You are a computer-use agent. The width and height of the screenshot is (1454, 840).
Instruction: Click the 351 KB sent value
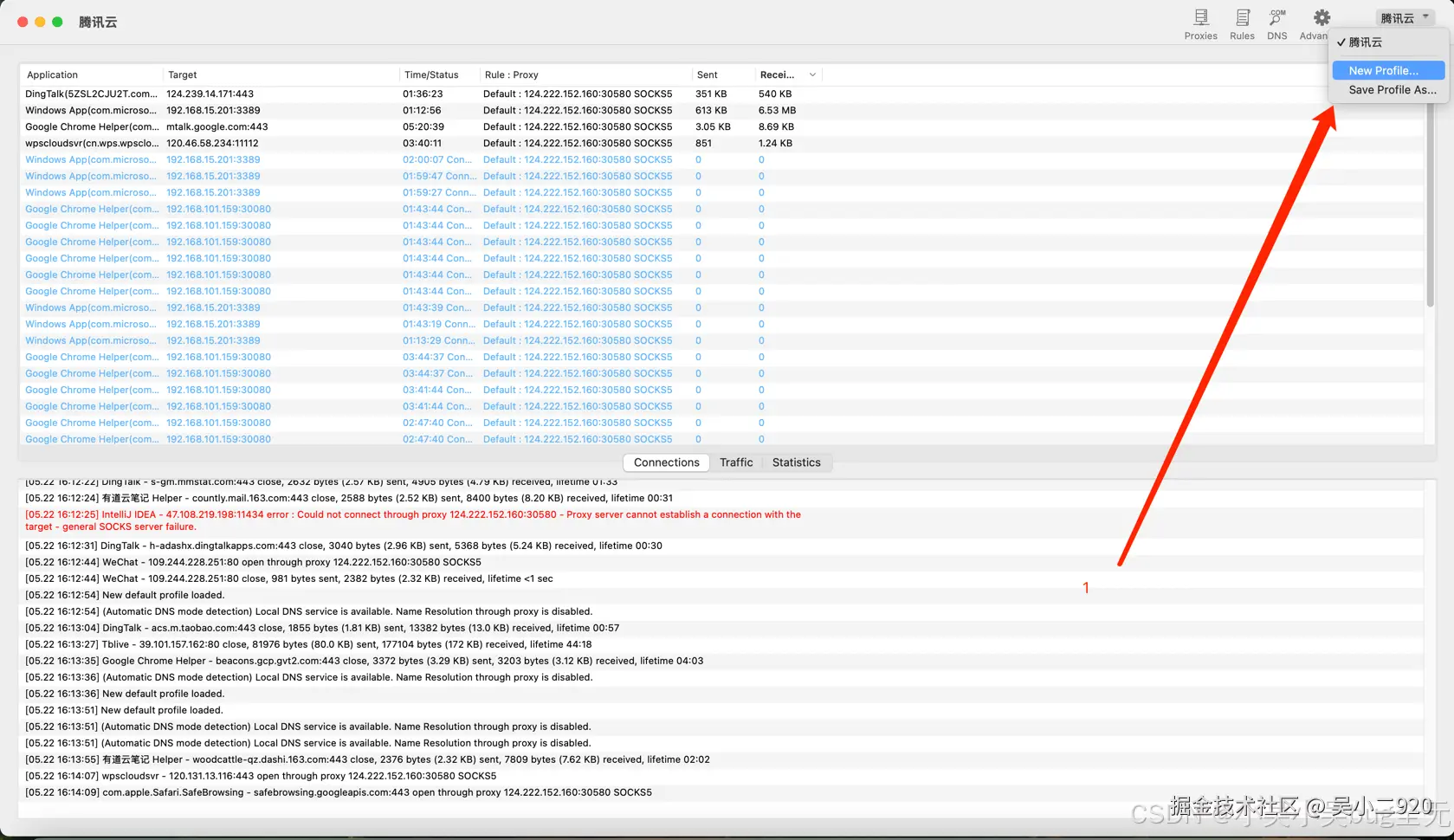(711, 94)
